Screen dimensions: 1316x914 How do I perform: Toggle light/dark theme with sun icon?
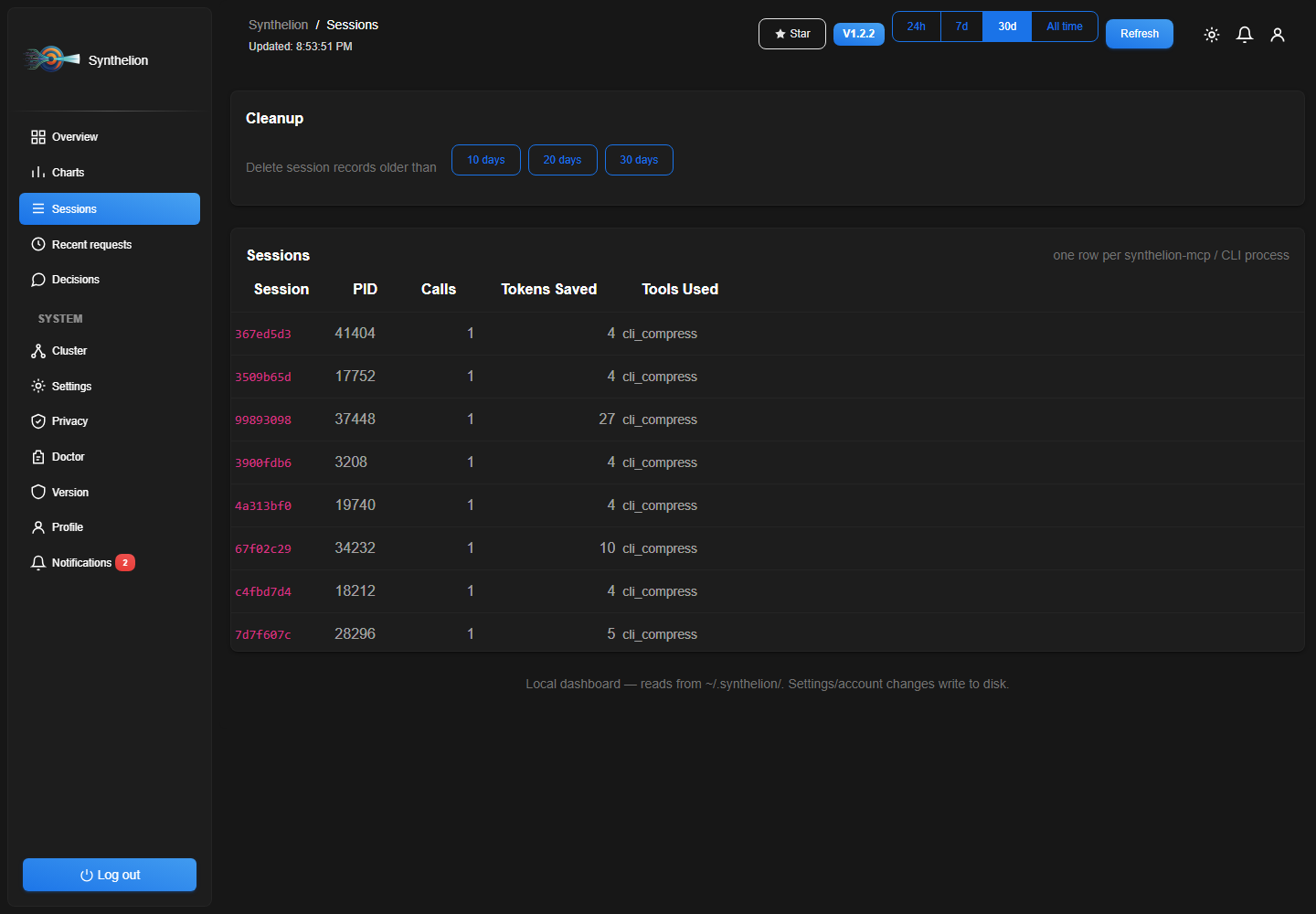tap(1212, 35)
